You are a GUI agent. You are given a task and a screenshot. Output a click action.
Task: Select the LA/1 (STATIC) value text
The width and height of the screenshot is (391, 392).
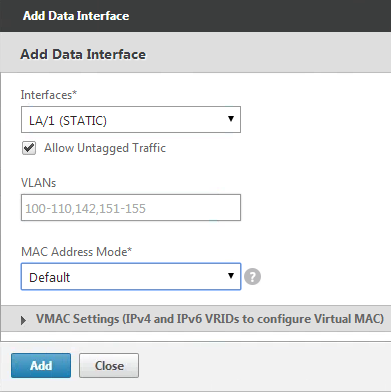point(68,120)
